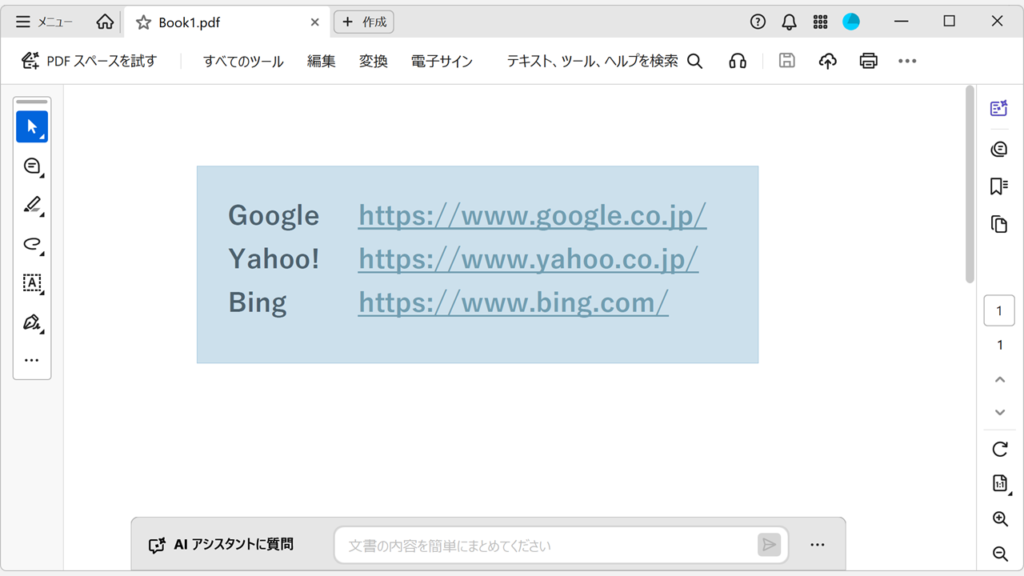The height and width of the screenshot is (576, 1024).
Task: Click the vertical document scrollbar
Action: [x=970, y=185]
